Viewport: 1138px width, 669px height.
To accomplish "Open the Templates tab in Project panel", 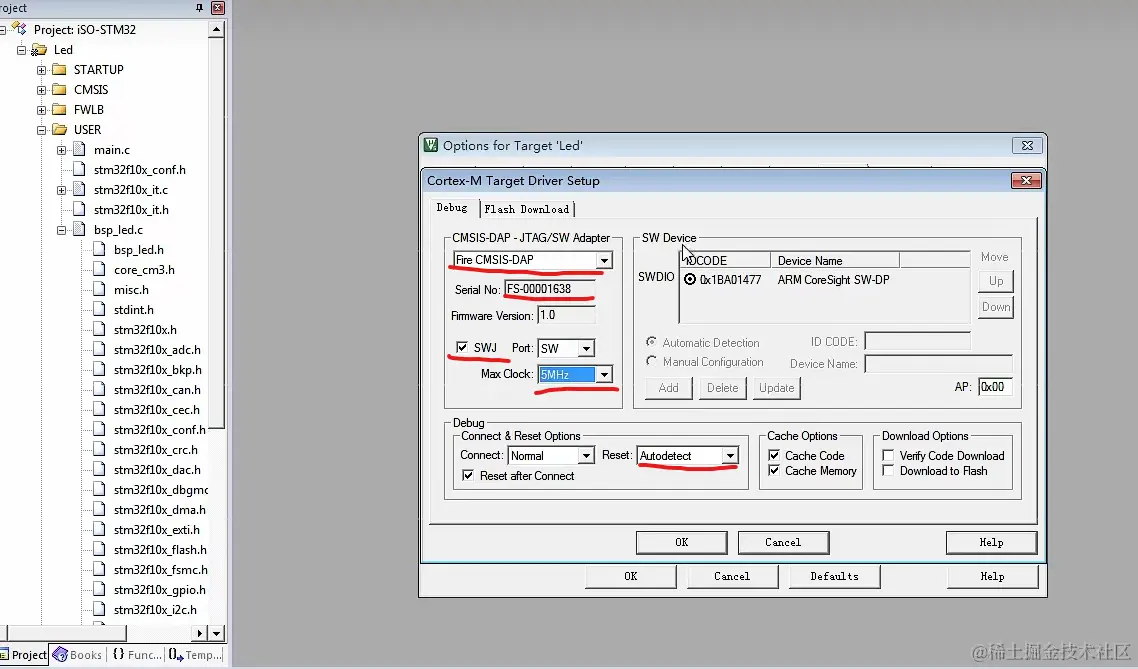I will click(195, 654).
